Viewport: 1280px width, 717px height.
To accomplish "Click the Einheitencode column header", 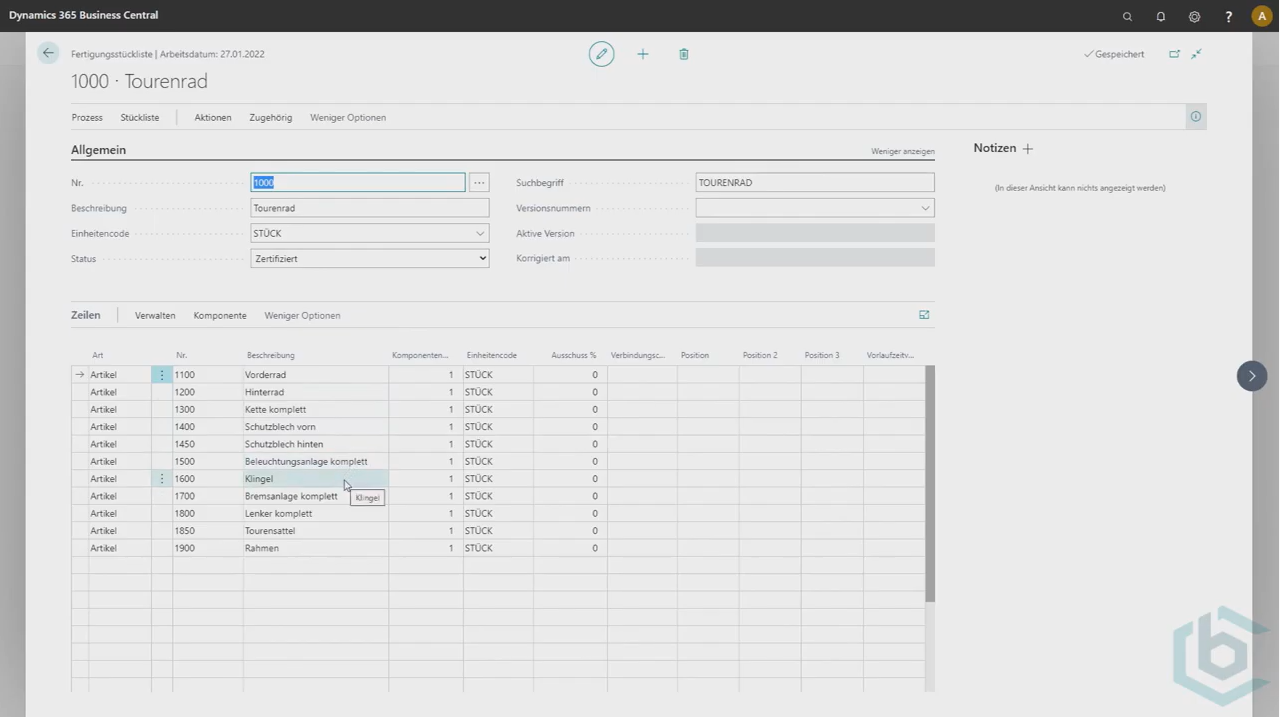I will coord(491,355).
